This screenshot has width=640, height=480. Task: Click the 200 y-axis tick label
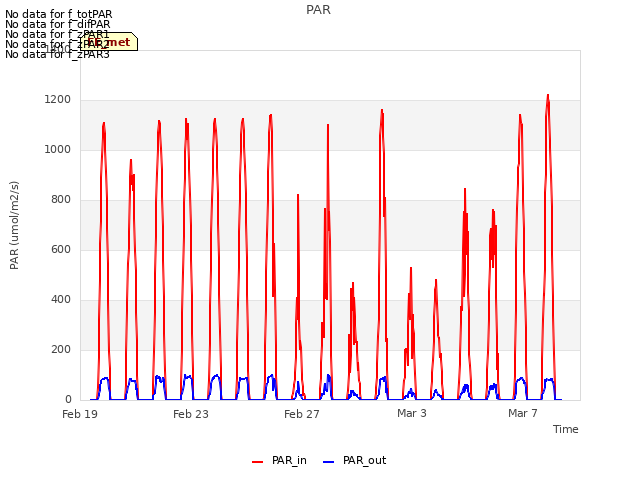61,349
